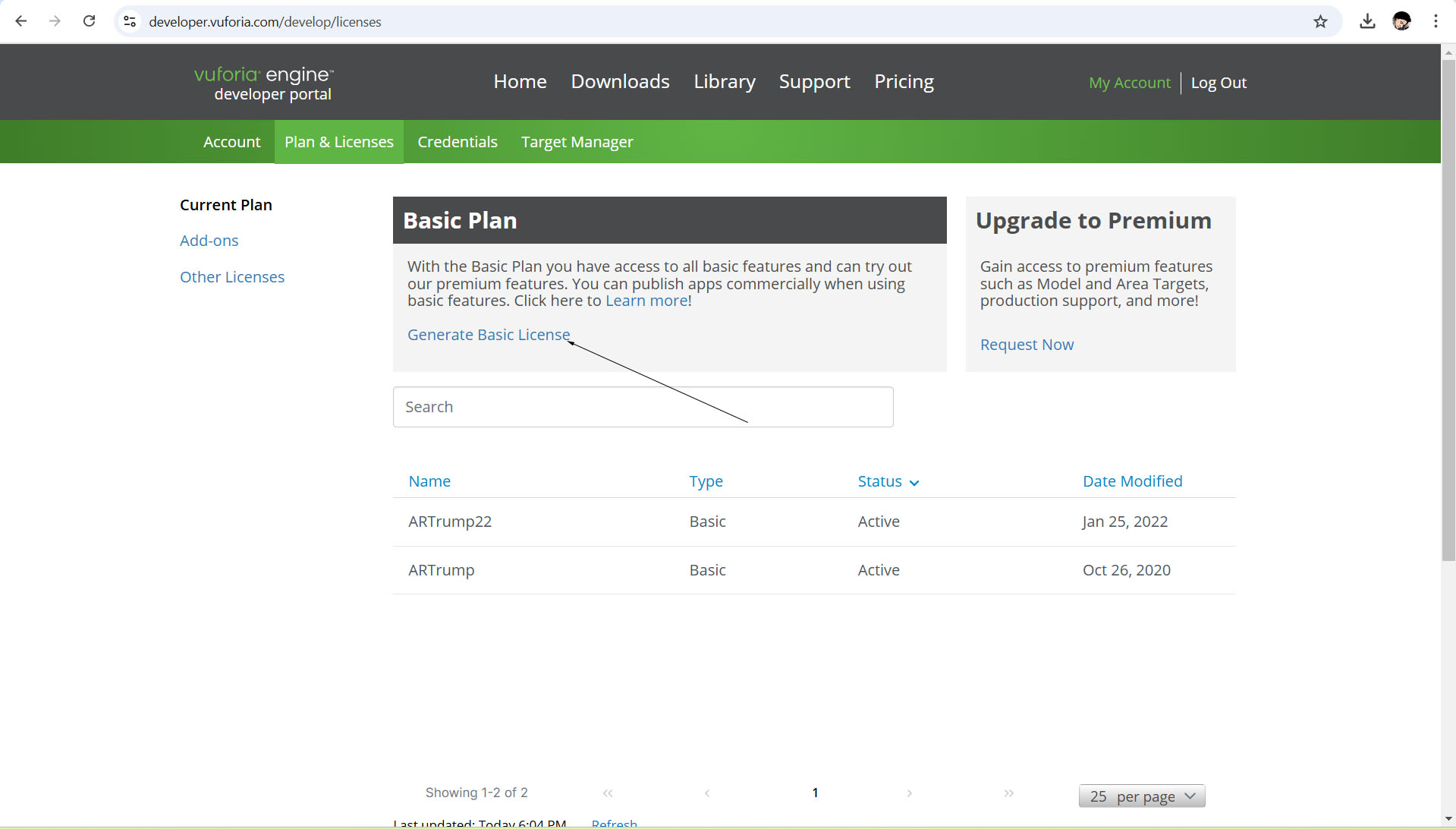Open the Target Manager tab
The image size is (1456, 829).
pos(577,142)
